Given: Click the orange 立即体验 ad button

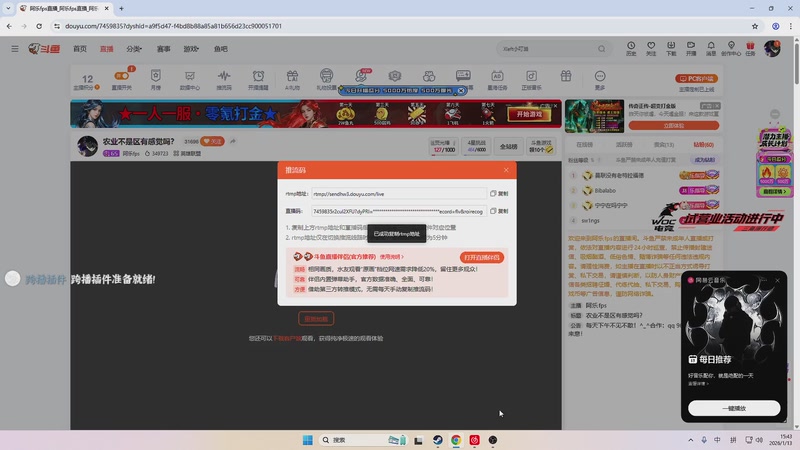Looking at the screenshot, I should tap(673, 126).
